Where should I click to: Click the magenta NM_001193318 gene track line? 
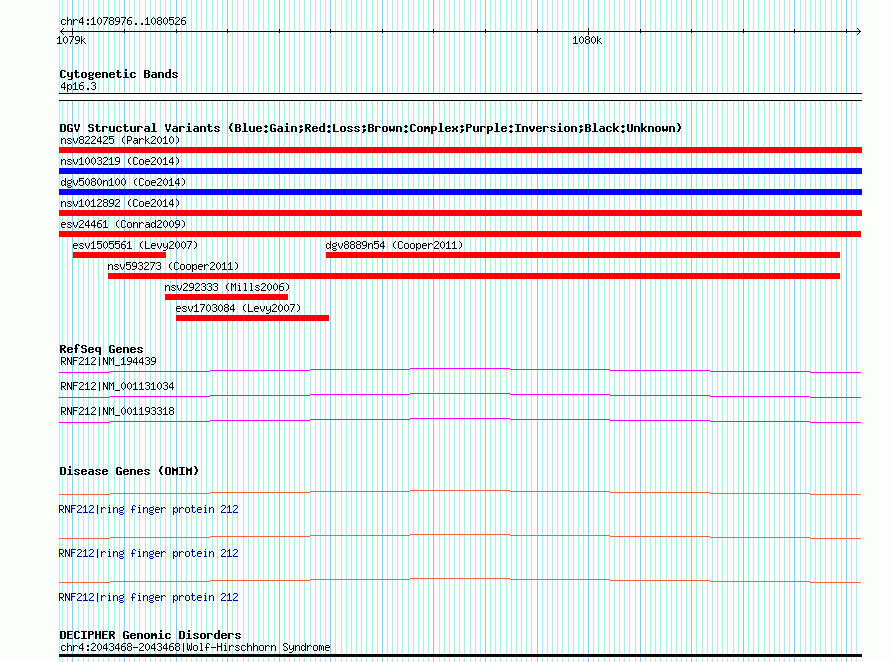point(460,420)
